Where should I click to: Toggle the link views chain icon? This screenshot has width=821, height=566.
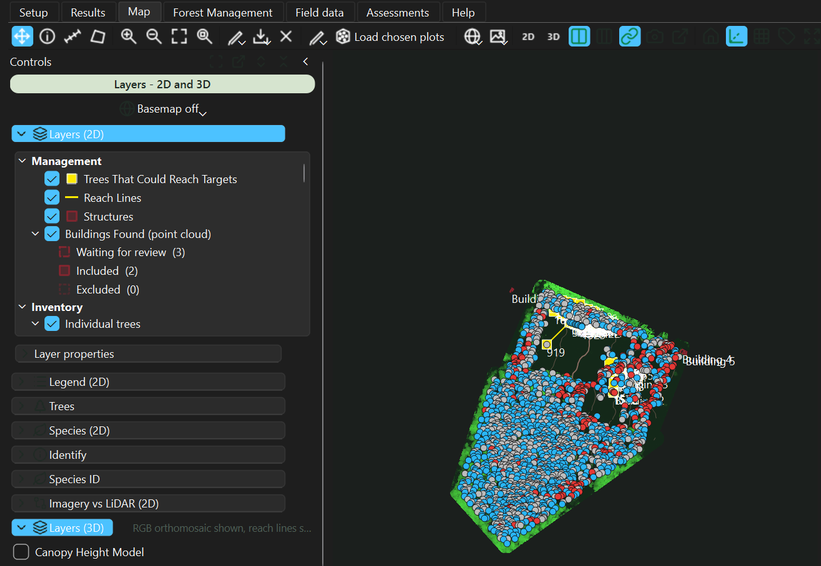629,37
